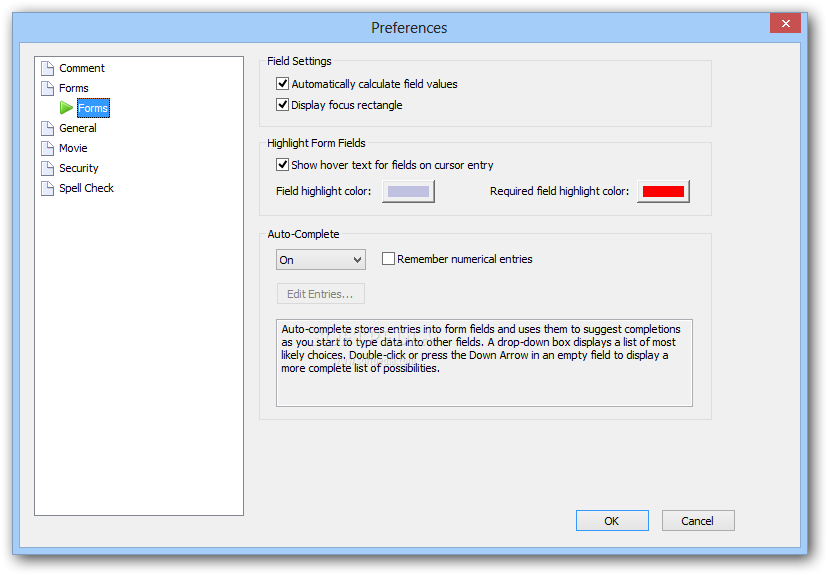The image size is (828, 575).
Task: Click the Comment page icon
Action: (48, 69)
